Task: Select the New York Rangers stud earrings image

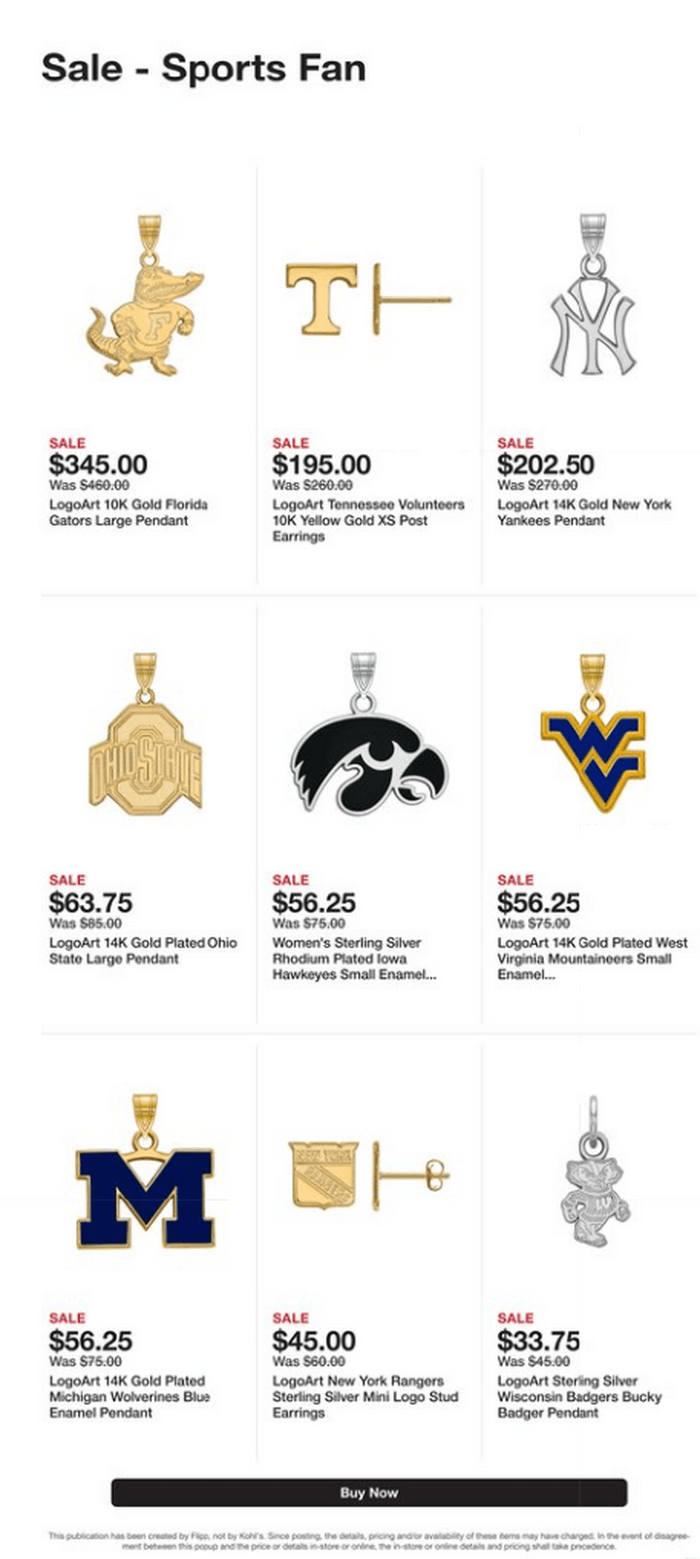Action: point(368,1174)
